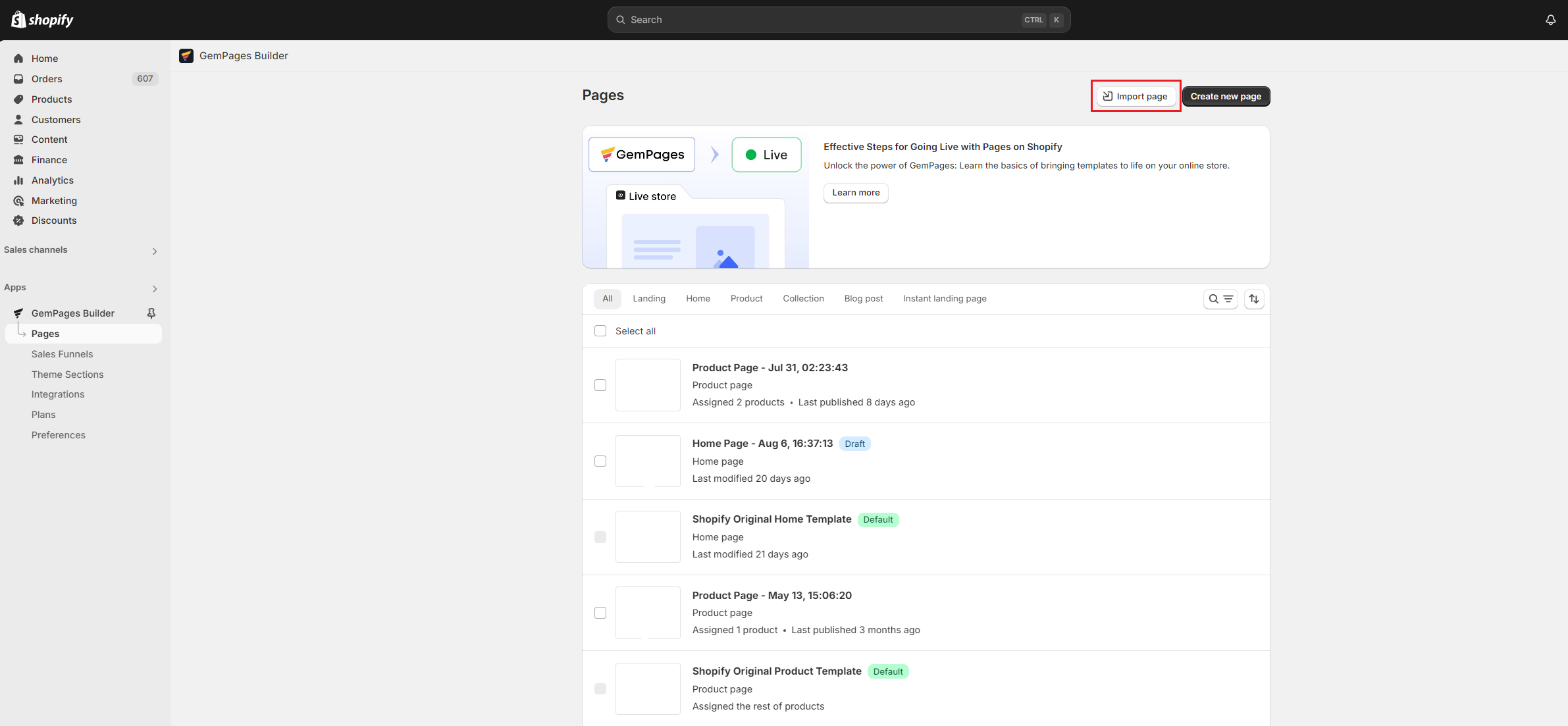Open the search and filter icon
Screen dimensions: 1568x726
1221,299
